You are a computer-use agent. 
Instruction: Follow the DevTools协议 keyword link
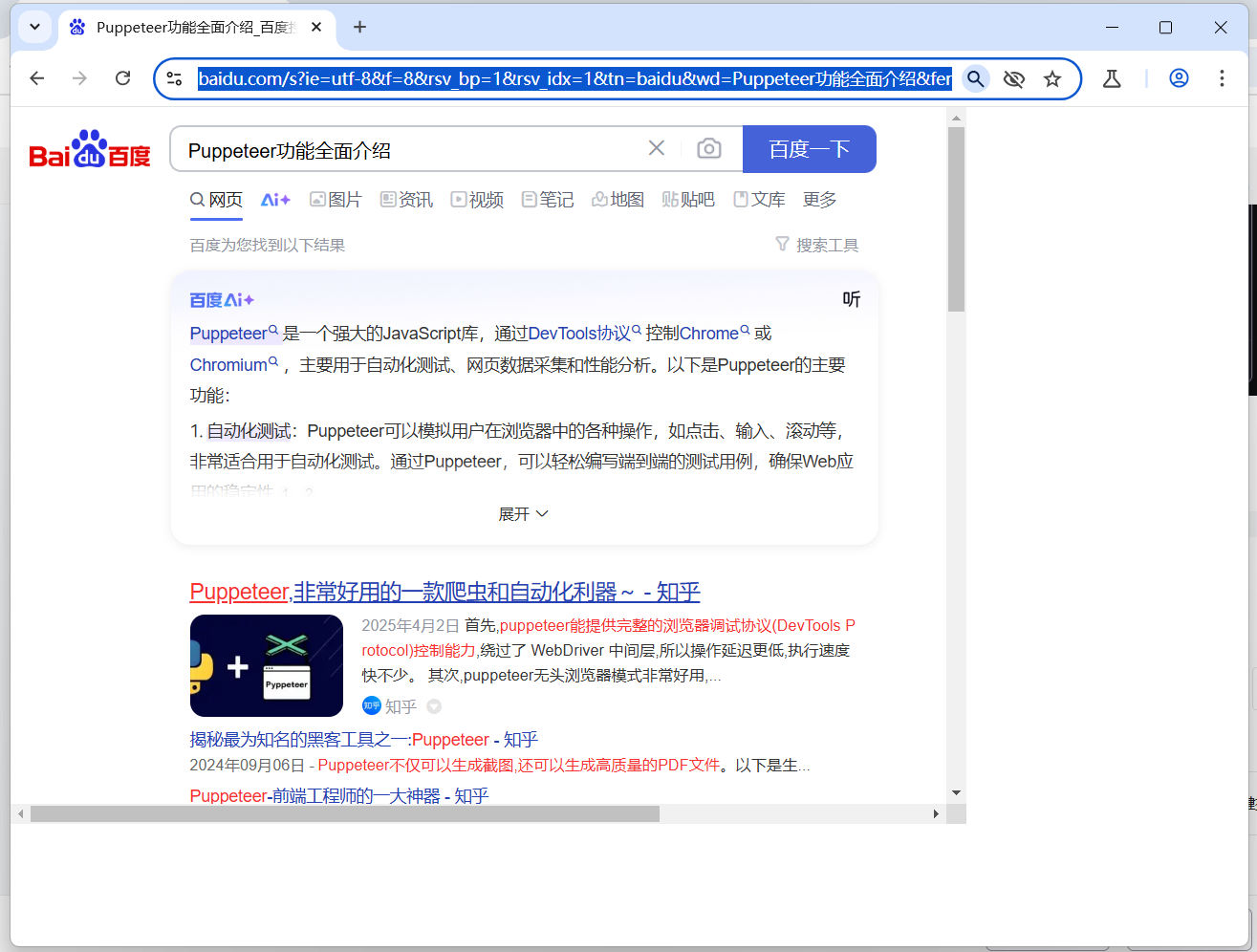pyautogui.click(x=585, y=334)
